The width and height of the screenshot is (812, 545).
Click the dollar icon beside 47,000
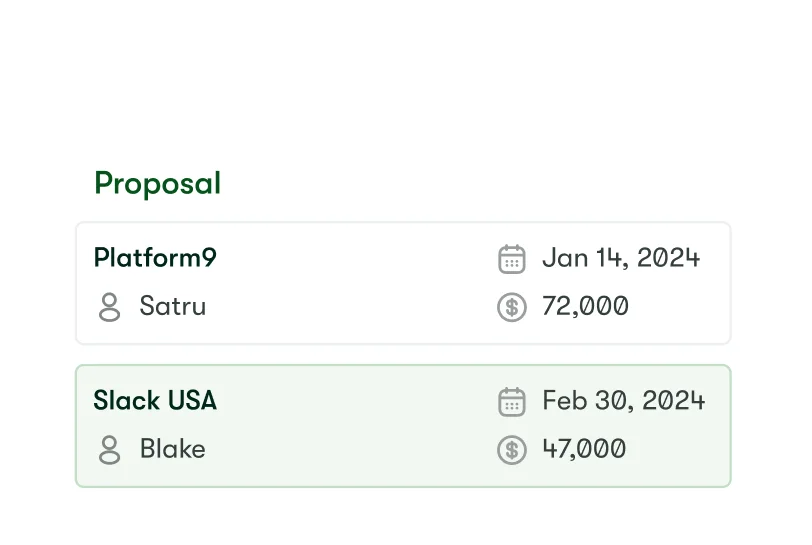pyautogui.click(x=511, y=450)
